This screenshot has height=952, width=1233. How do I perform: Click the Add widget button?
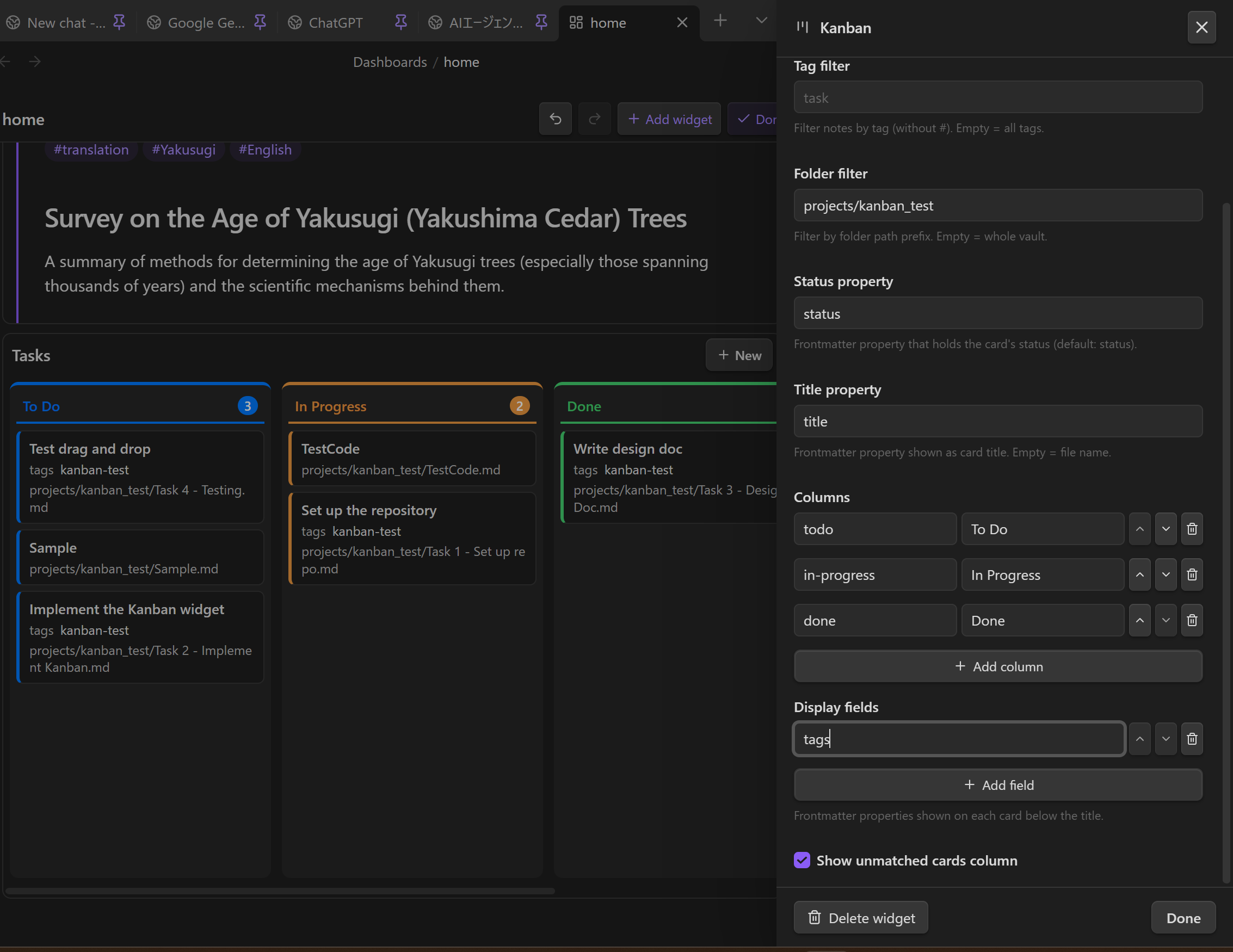669,119
